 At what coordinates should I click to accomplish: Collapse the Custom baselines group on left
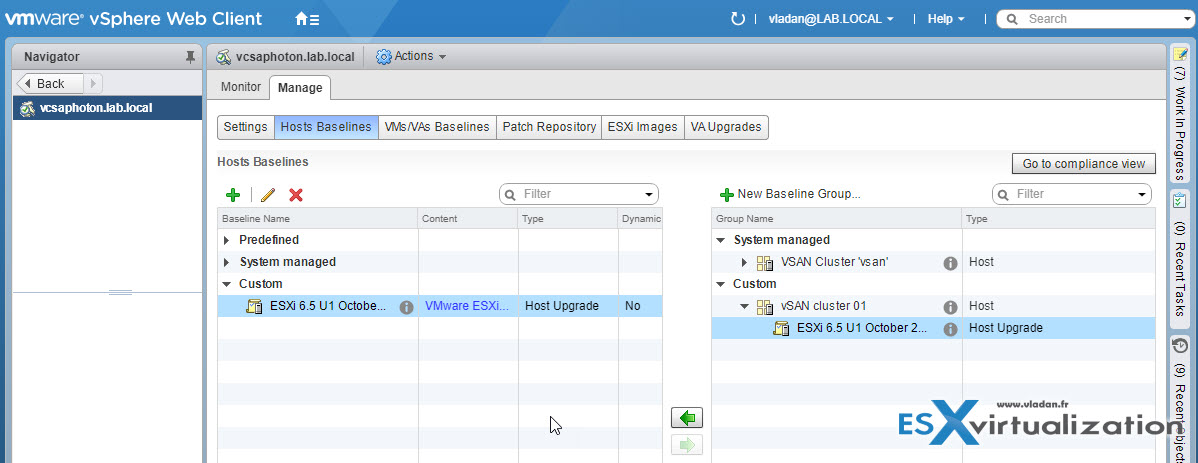point(227,284)
